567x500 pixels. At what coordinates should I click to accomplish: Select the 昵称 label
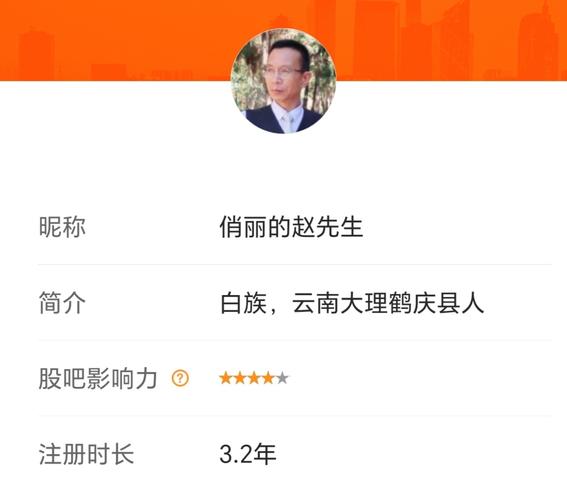click(62, 227)
